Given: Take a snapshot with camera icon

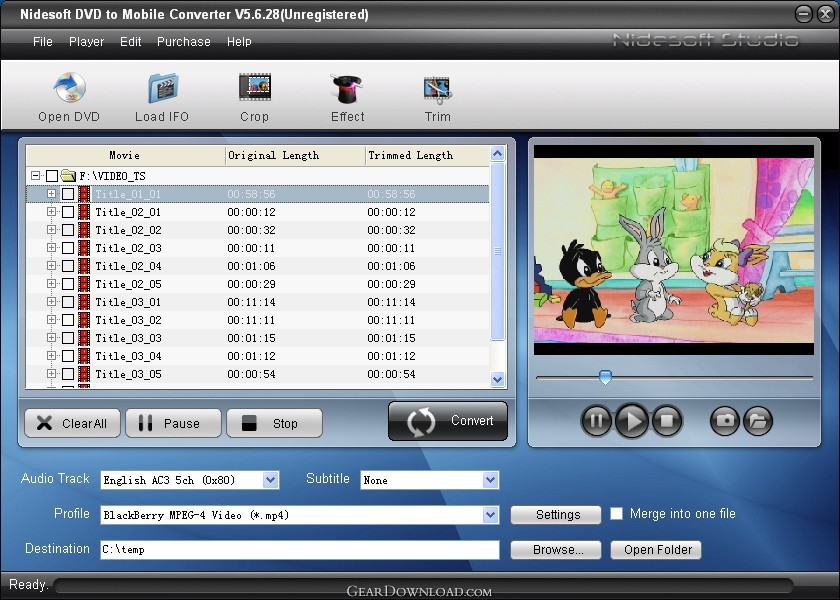Looking at the screenshot, I should pos(725,421).
